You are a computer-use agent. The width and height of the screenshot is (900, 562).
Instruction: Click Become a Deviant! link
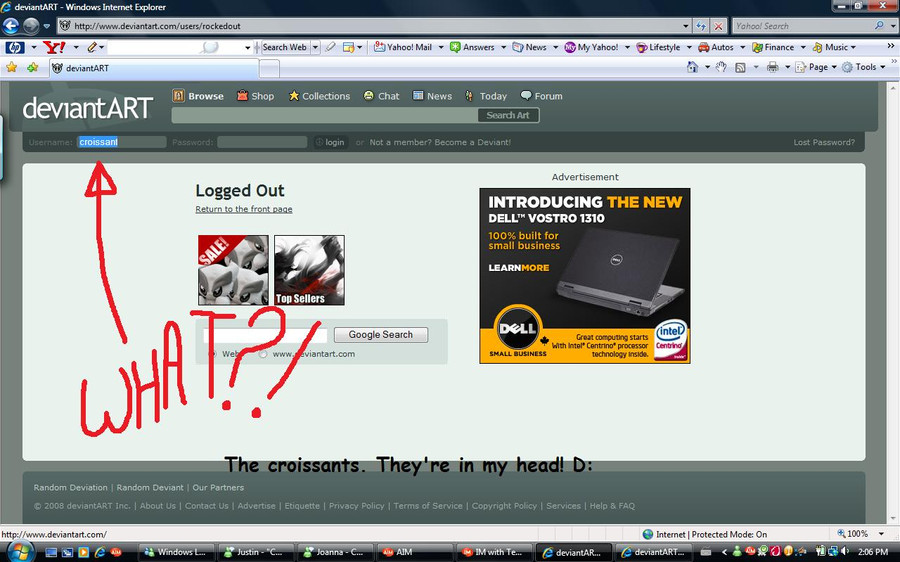pyautogui.click(x=472, y=142)
